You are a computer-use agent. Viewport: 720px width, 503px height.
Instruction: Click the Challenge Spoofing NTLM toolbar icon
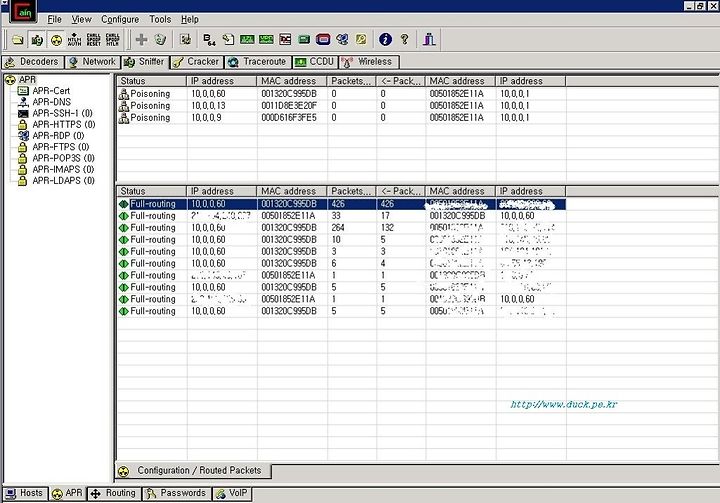112,40
